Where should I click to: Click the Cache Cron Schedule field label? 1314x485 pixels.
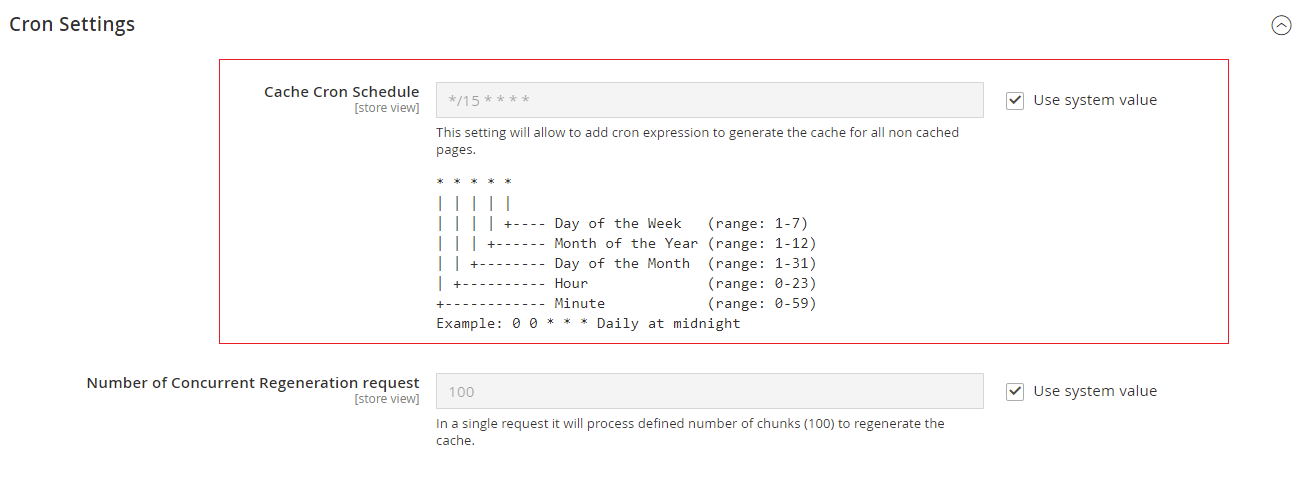341,92
